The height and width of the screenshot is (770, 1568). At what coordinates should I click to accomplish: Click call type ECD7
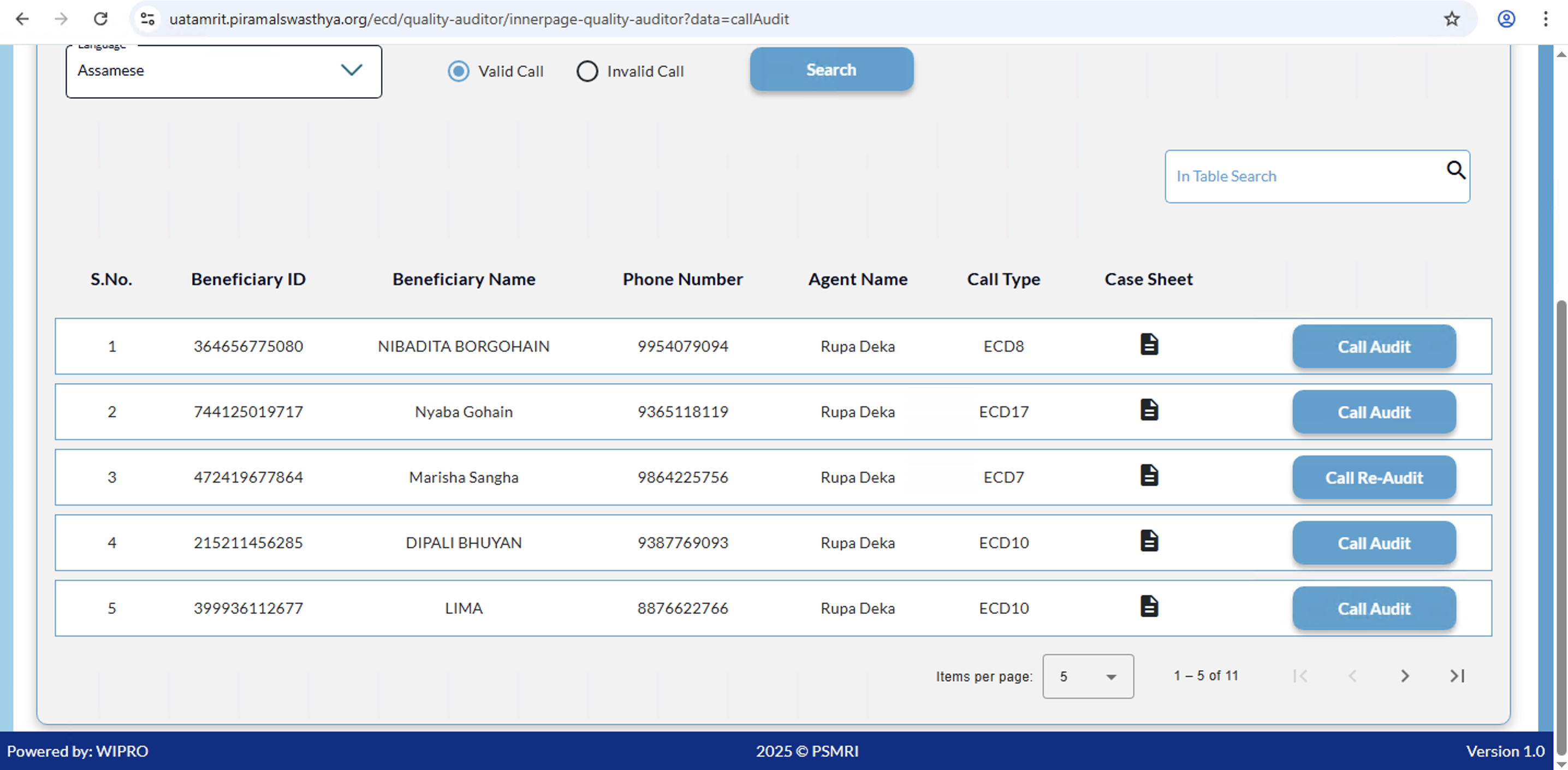point(1003,477)
